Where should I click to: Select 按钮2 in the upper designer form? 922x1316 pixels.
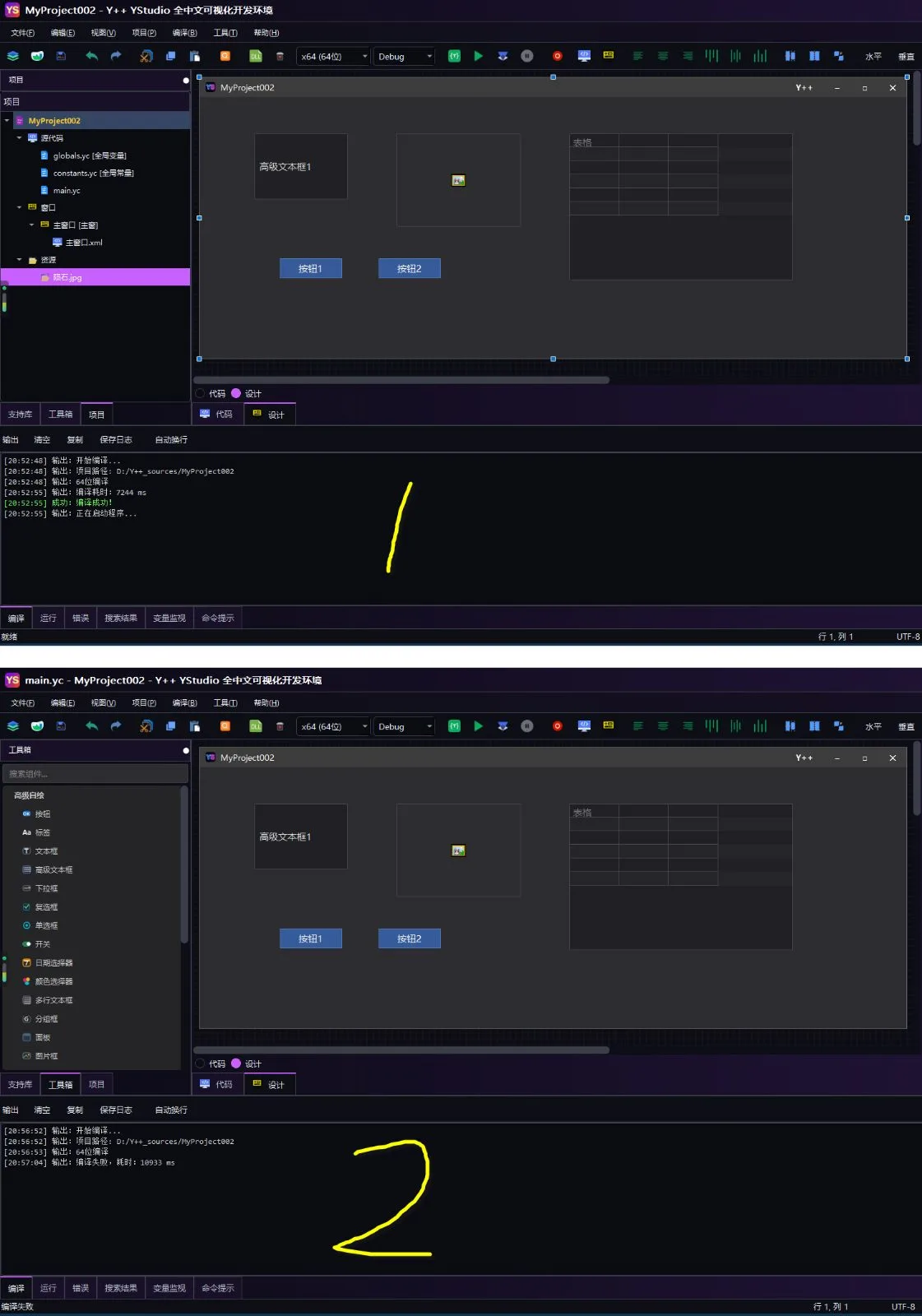[410, 269]
